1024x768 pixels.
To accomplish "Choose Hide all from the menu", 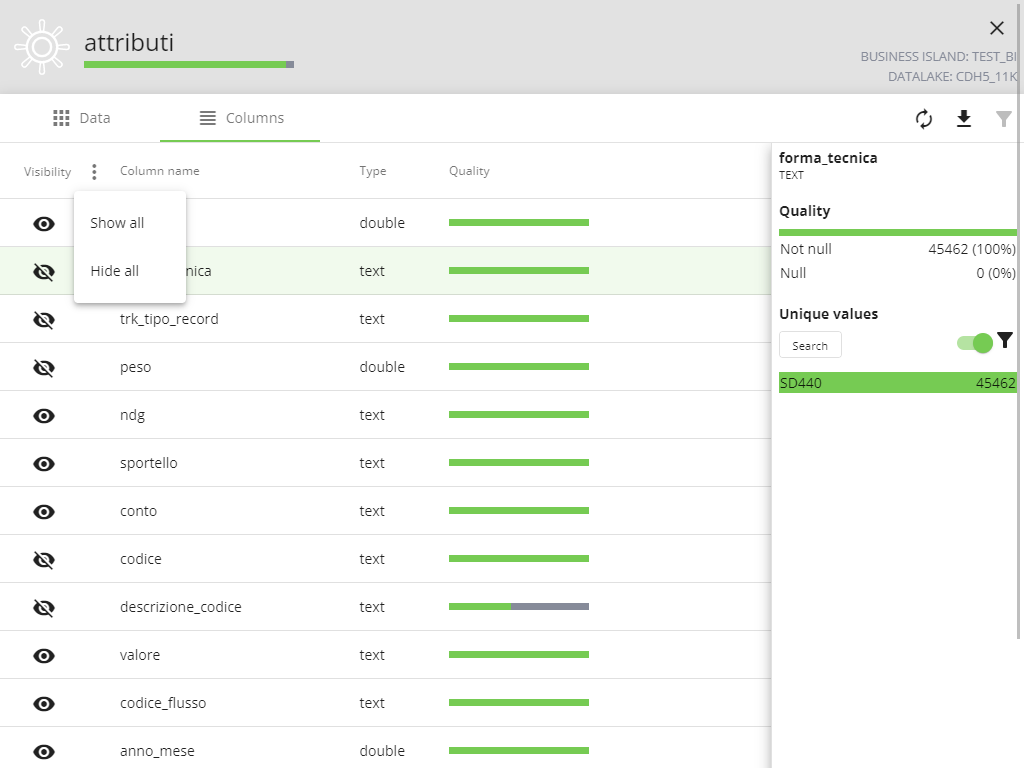I will click(x=115, y=271).
